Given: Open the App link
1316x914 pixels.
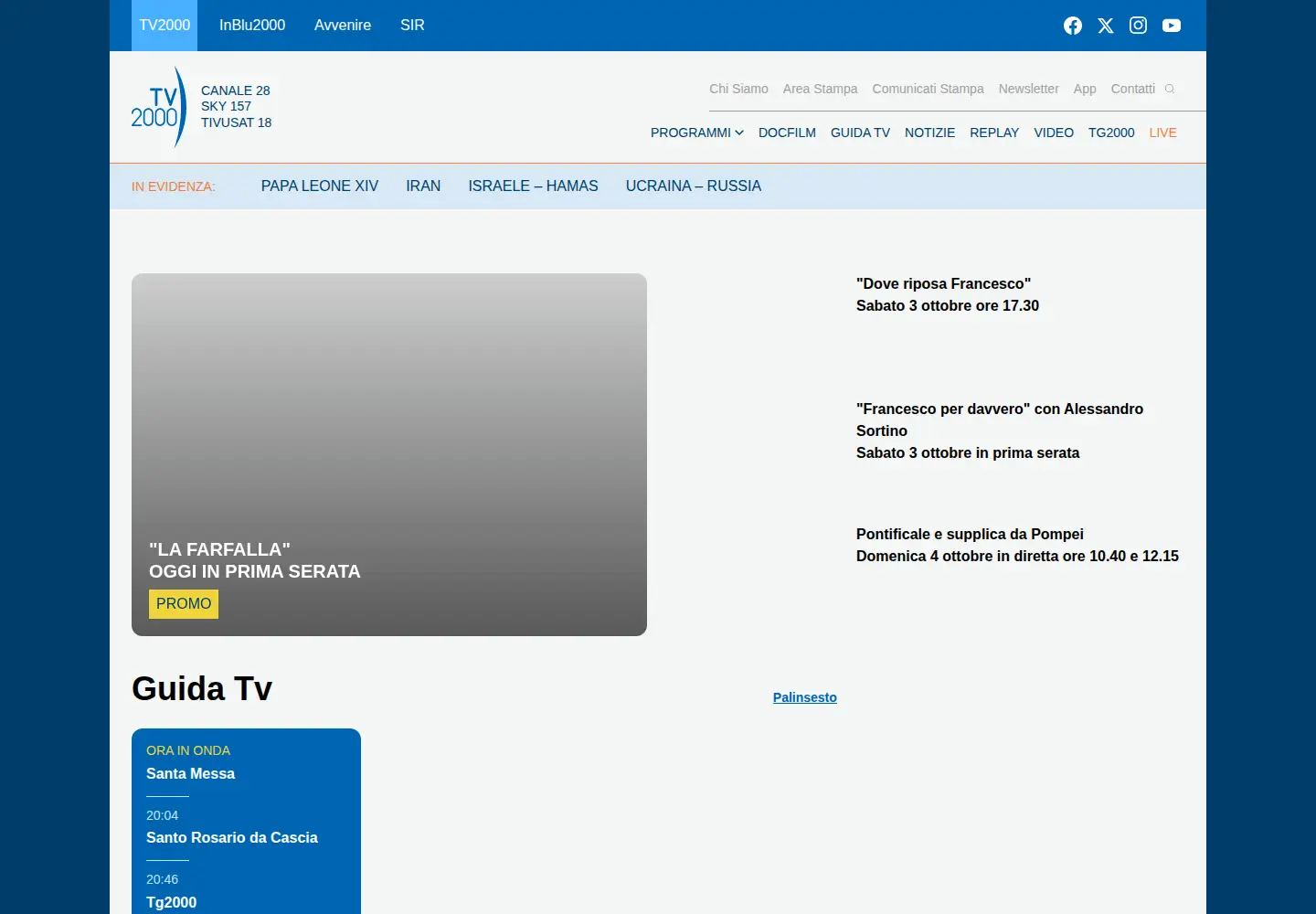Looking at the screenshot, I should coord(1085,89).
